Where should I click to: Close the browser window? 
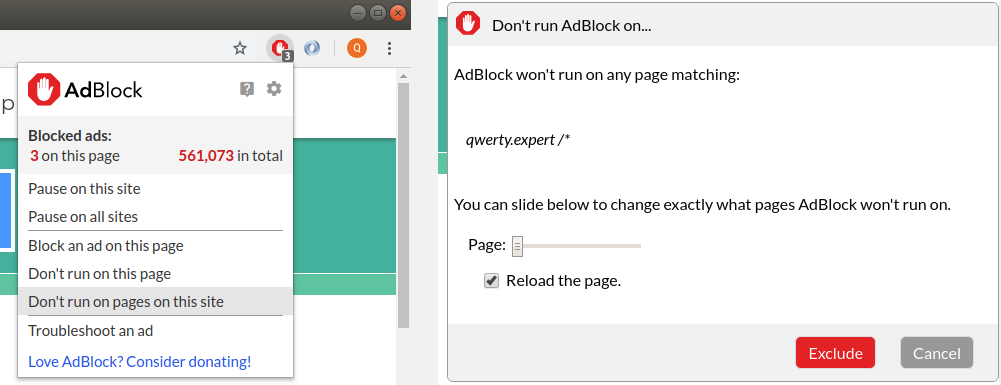(398, 12)
